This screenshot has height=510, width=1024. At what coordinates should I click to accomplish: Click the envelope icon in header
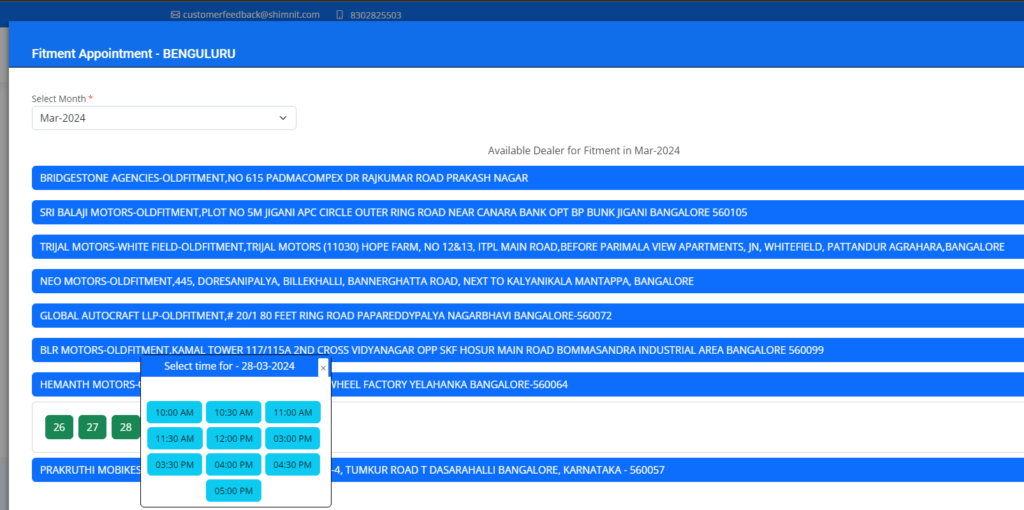pyautogui.click(x=175, y=14)
